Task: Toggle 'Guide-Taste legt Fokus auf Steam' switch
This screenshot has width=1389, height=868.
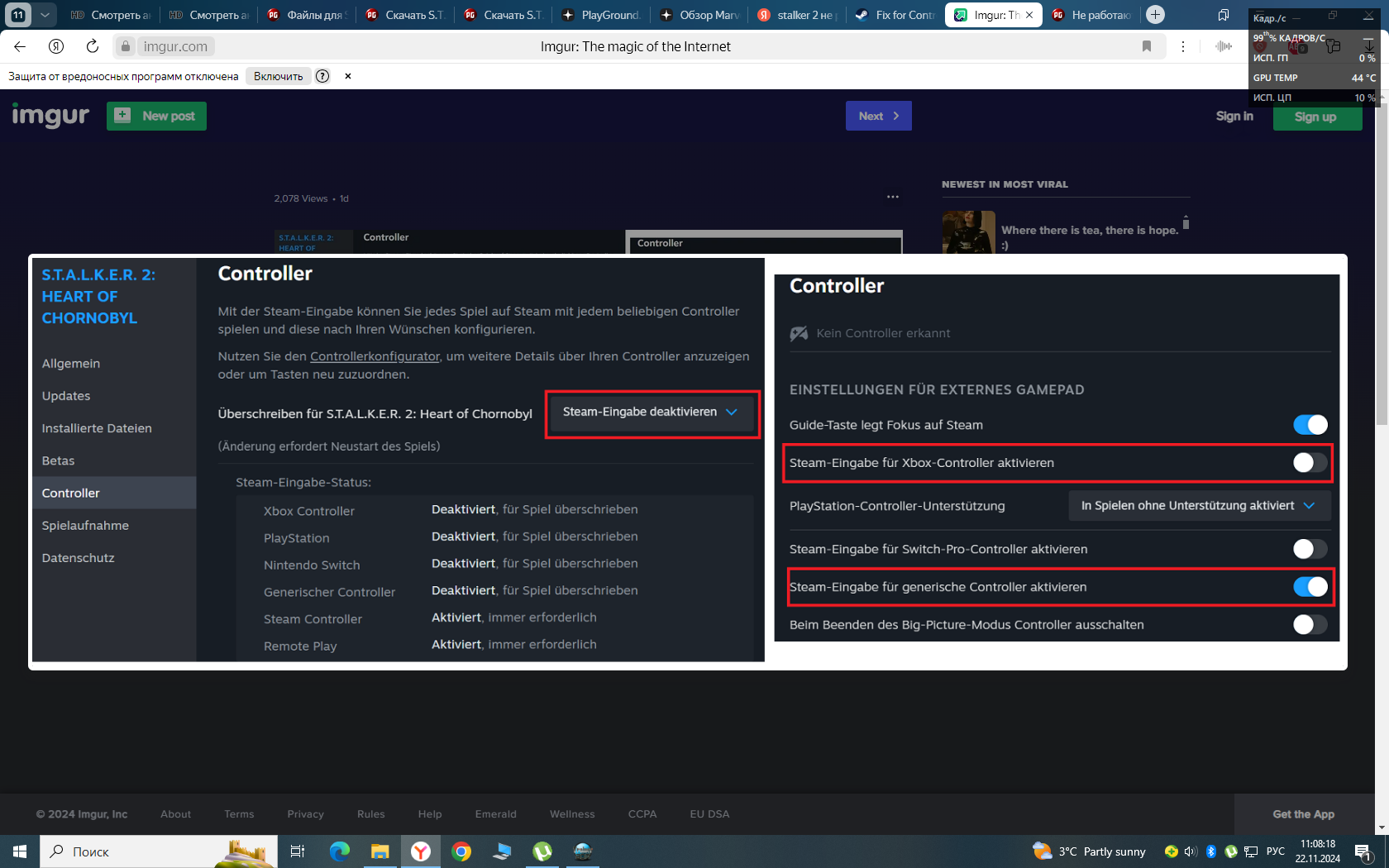Action: [1310, 425]
